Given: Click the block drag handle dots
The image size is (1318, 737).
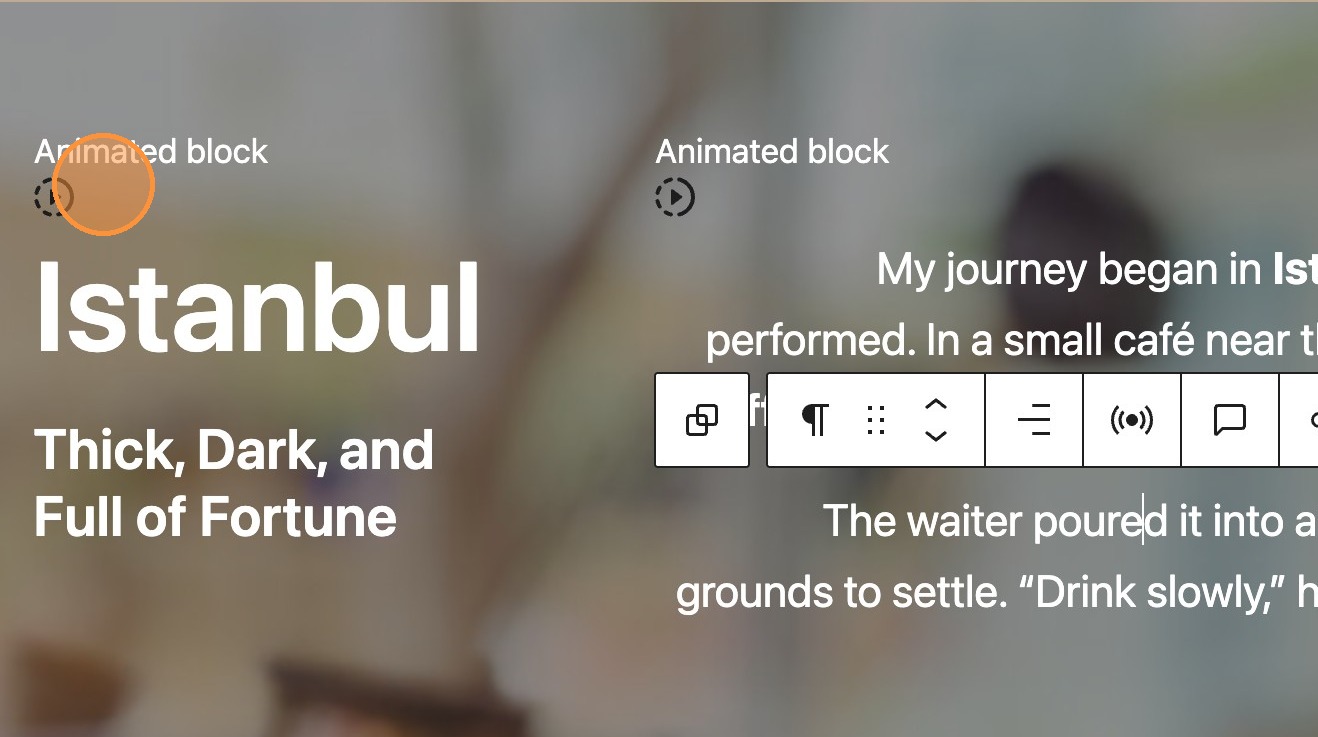Looking at the screenshot, I should pos(876,421).
